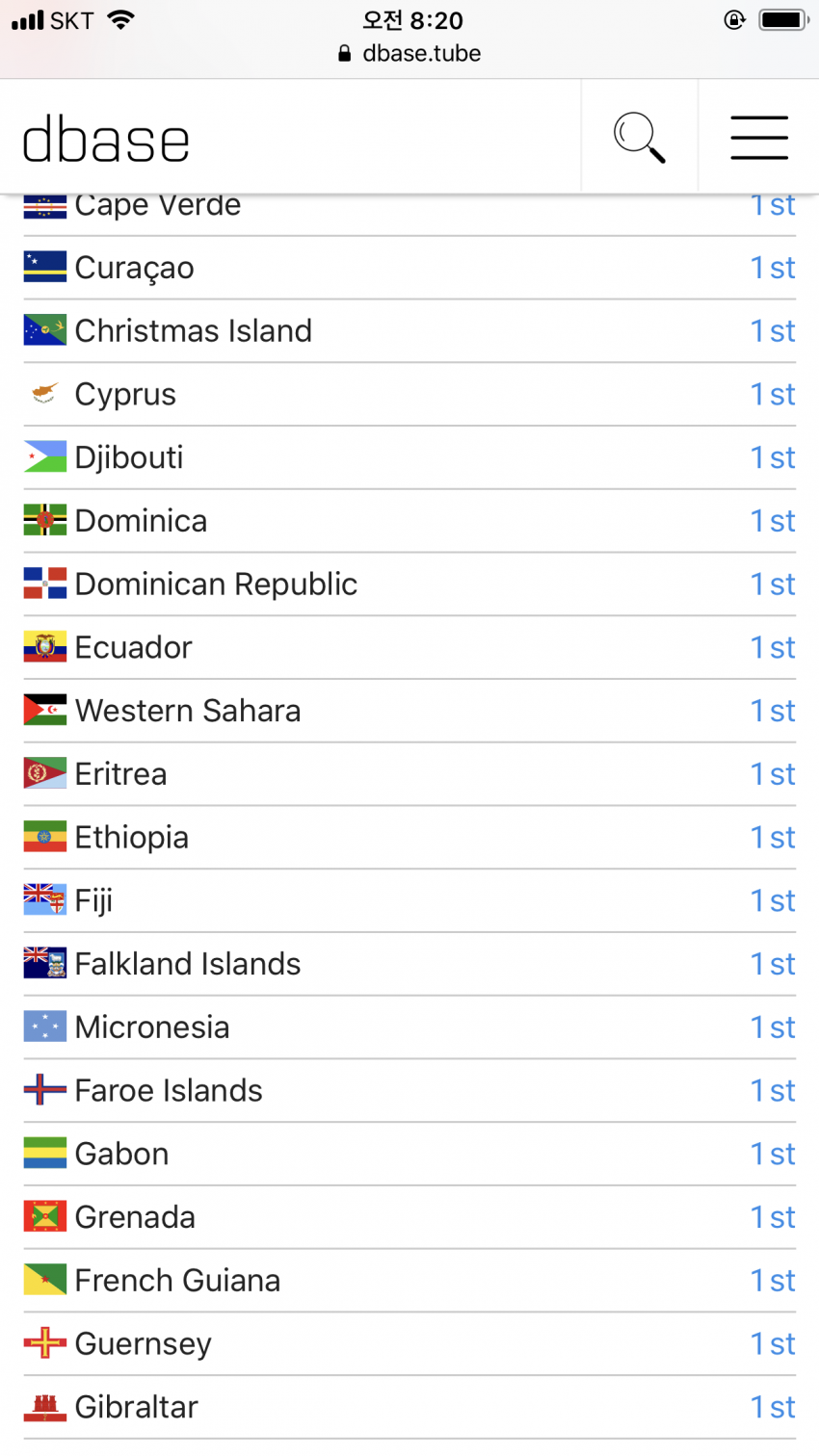Screen dimensions: 819x1456
Task: Open the hamburger menu
Action: pyautogui.click(x=758, y=137)
